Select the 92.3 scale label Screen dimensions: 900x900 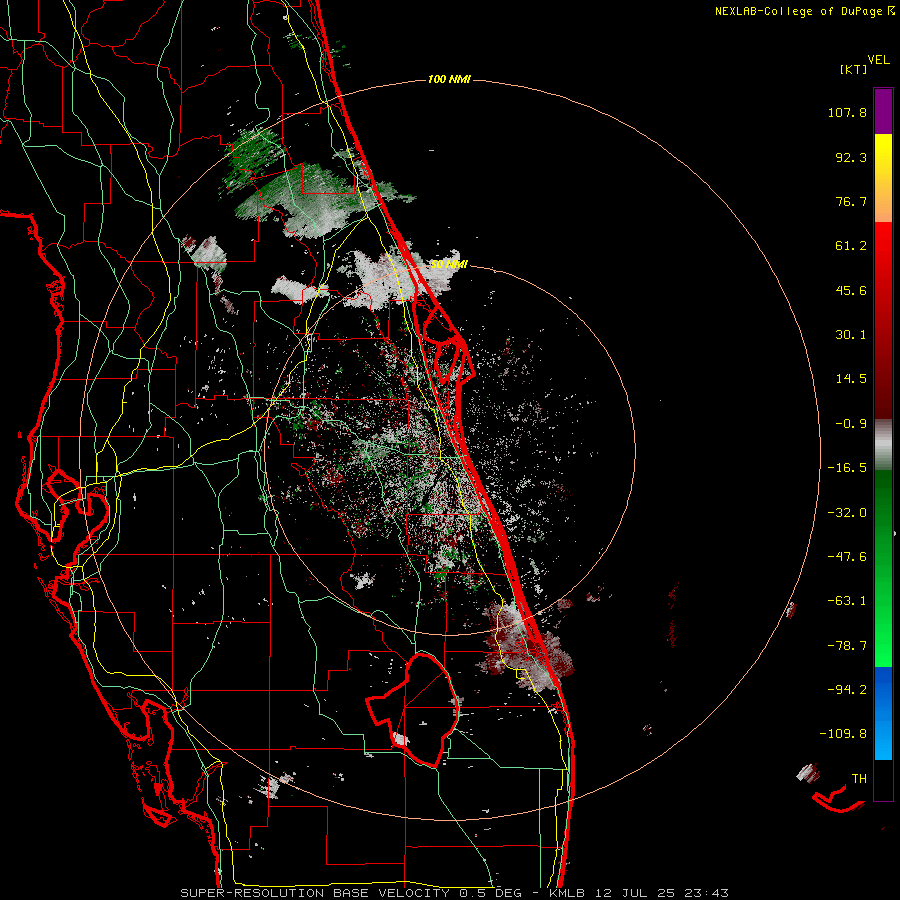click(x=851, y=157)
